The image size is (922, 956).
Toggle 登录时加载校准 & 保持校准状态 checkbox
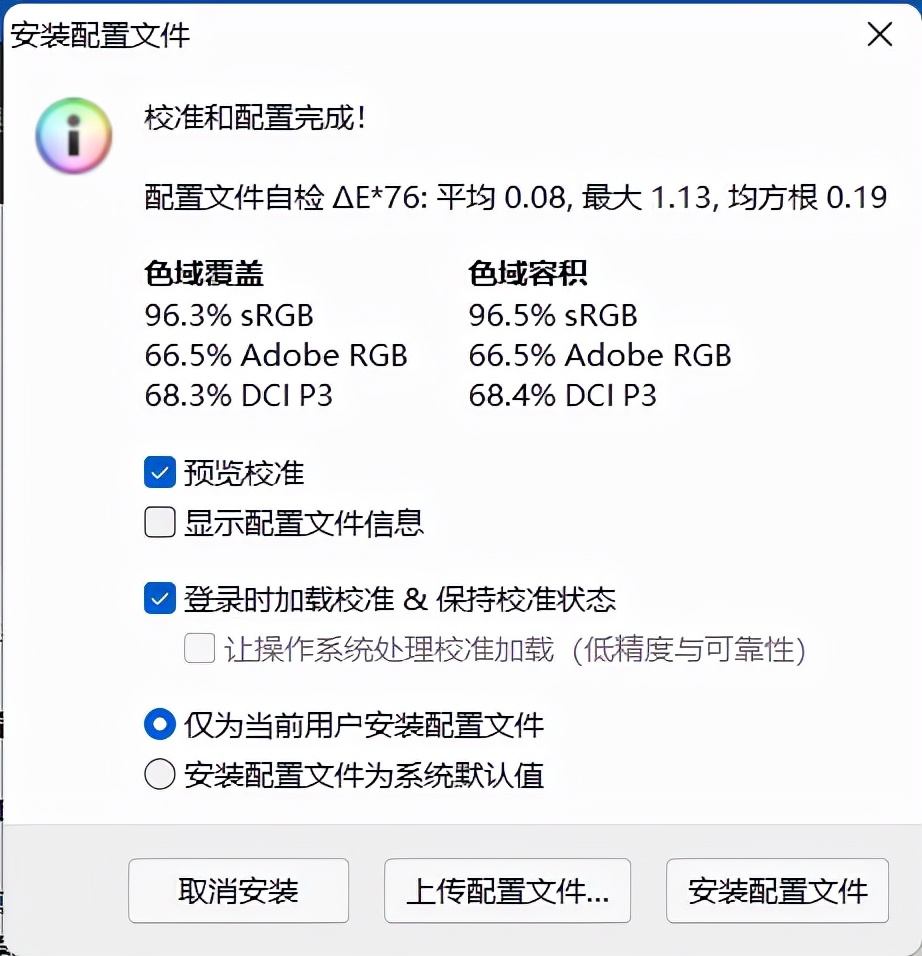(160, 599)
